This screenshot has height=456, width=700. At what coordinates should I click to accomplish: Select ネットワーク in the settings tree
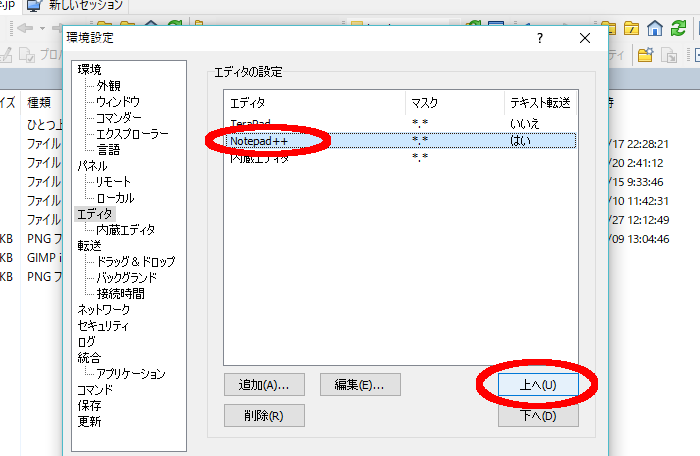pyautogui.click(x=104, y=310)
